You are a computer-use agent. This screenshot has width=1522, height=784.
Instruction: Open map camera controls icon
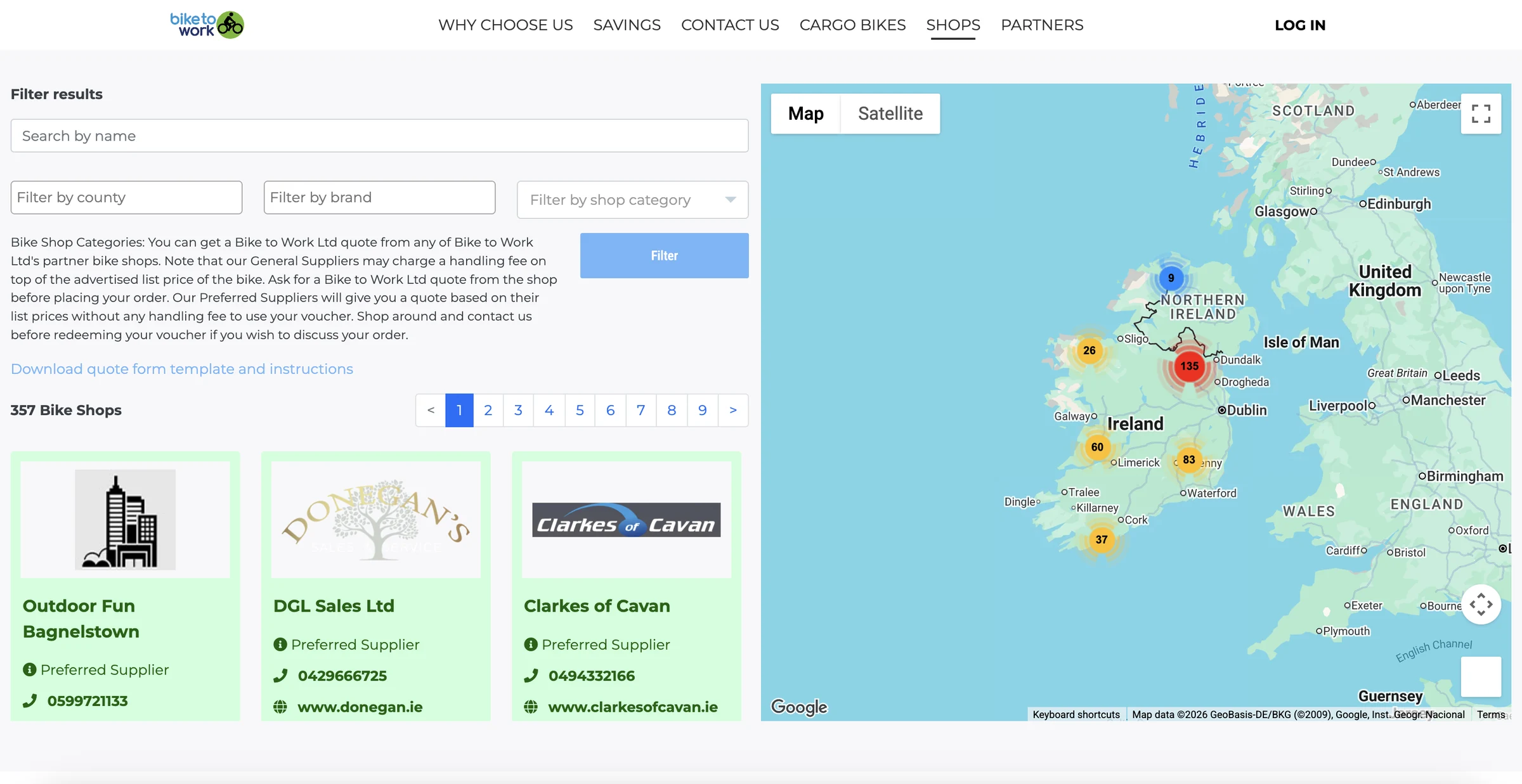(1481, 604)
